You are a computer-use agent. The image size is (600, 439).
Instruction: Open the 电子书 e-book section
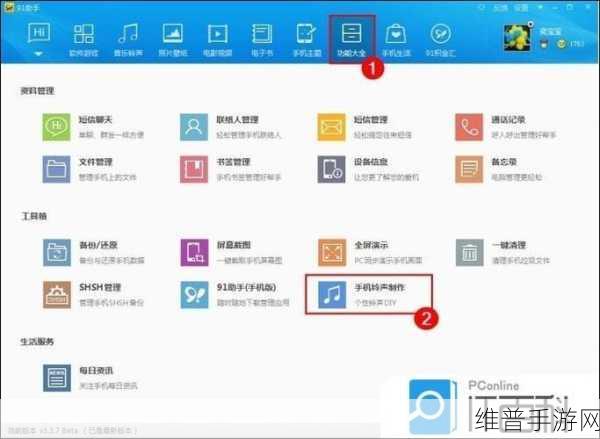click(x=262, y=40)
